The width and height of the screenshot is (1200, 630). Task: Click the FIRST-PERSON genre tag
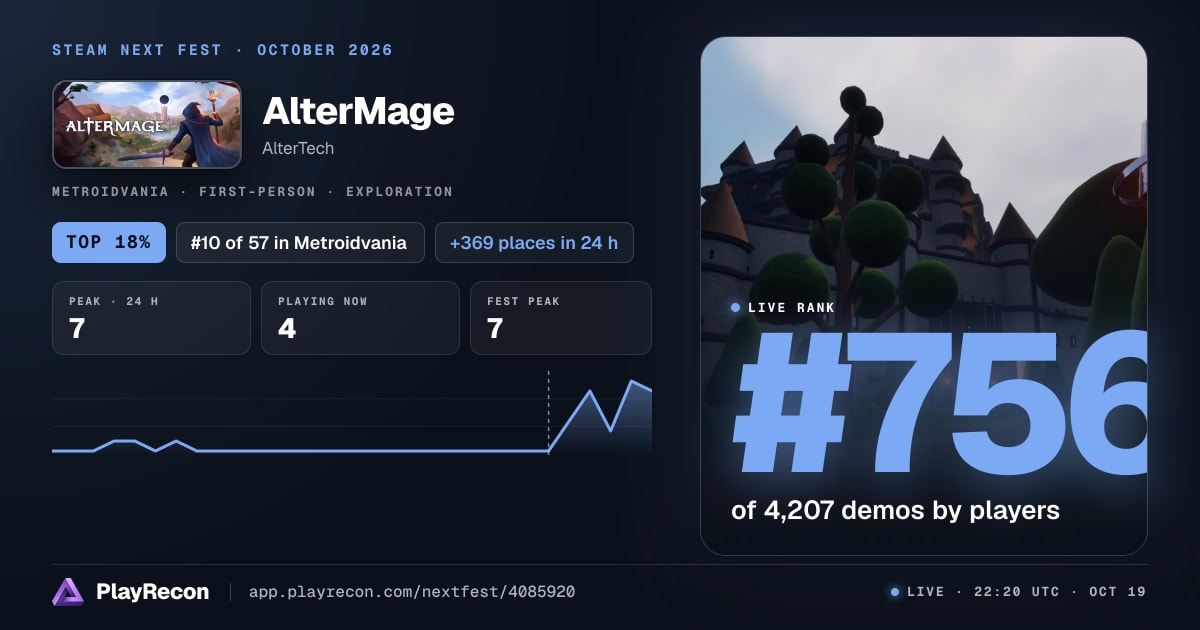pyautogui.click(x=256, y=191)
